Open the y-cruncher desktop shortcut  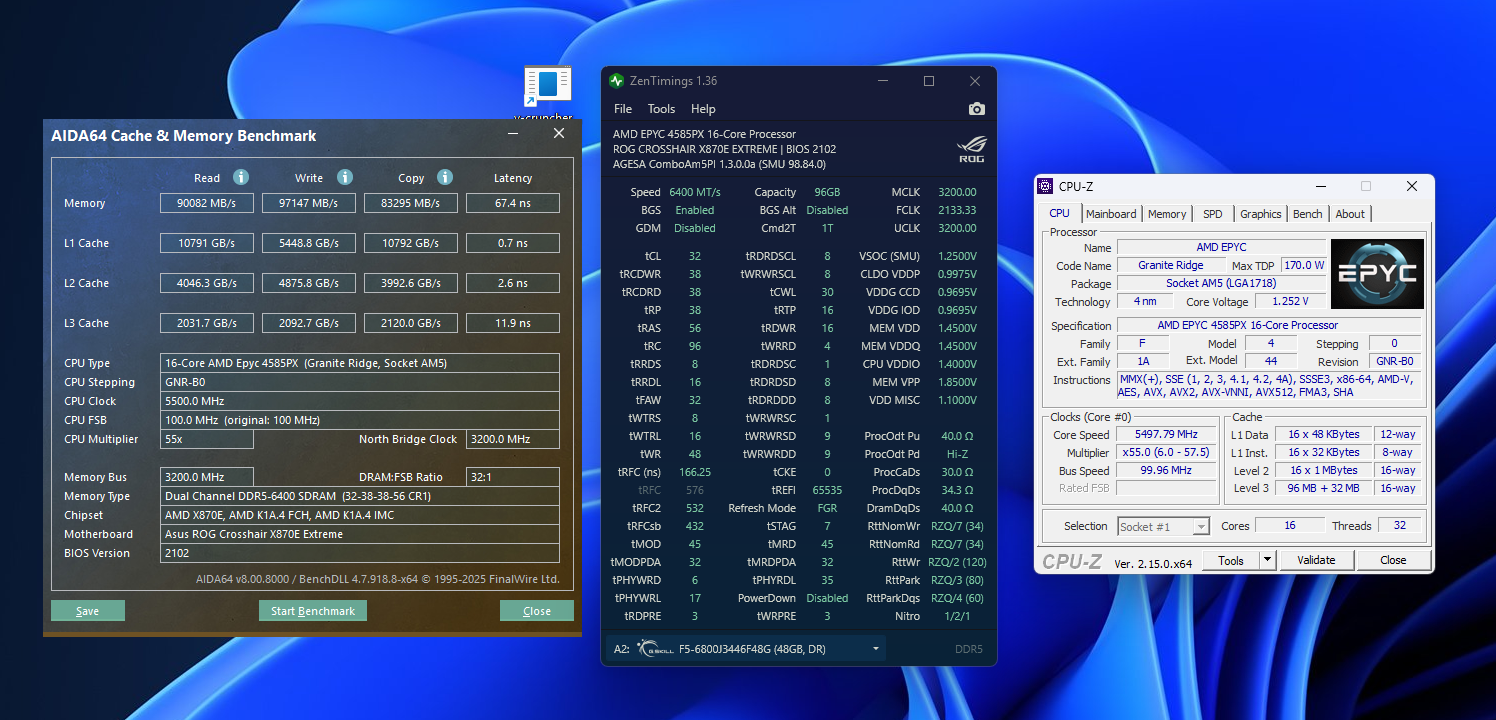coord(547,93)
